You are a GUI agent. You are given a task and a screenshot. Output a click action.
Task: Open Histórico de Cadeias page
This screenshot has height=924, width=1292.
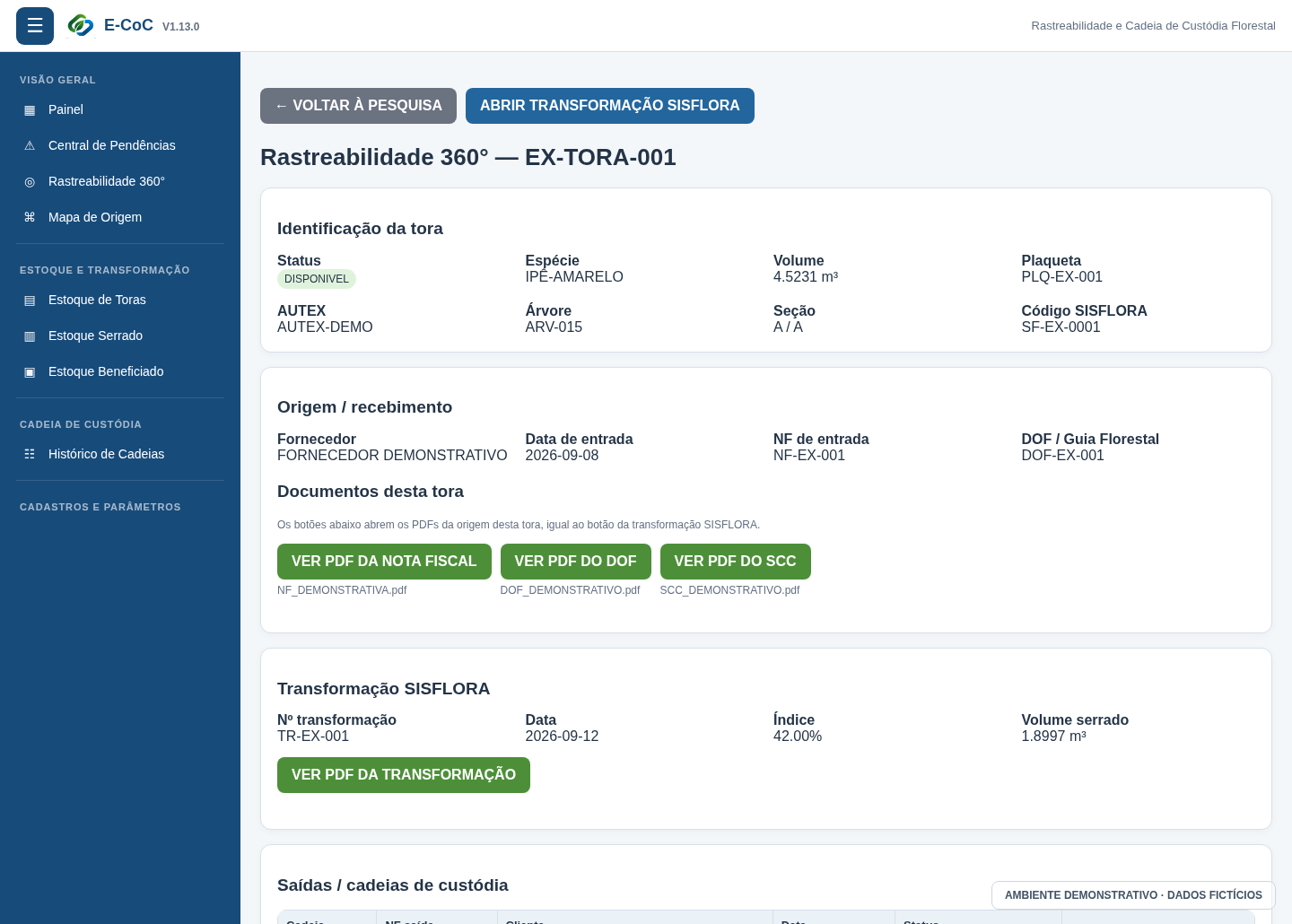(120, 454)
